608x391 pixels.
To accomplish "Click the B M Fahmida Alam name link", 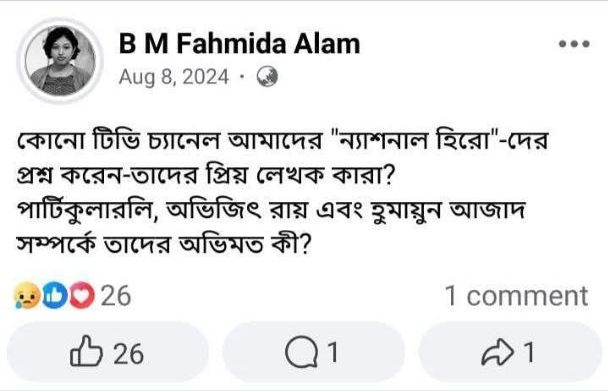I will pos(239,43).
